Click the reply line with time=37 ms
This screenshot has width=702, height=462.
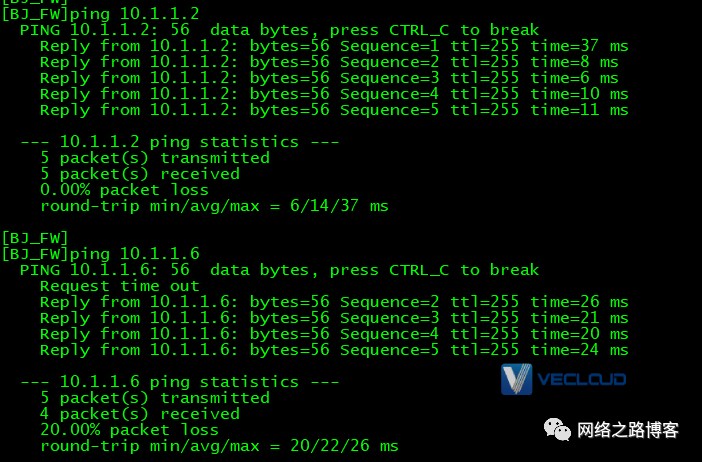click(x=334, y=46)
